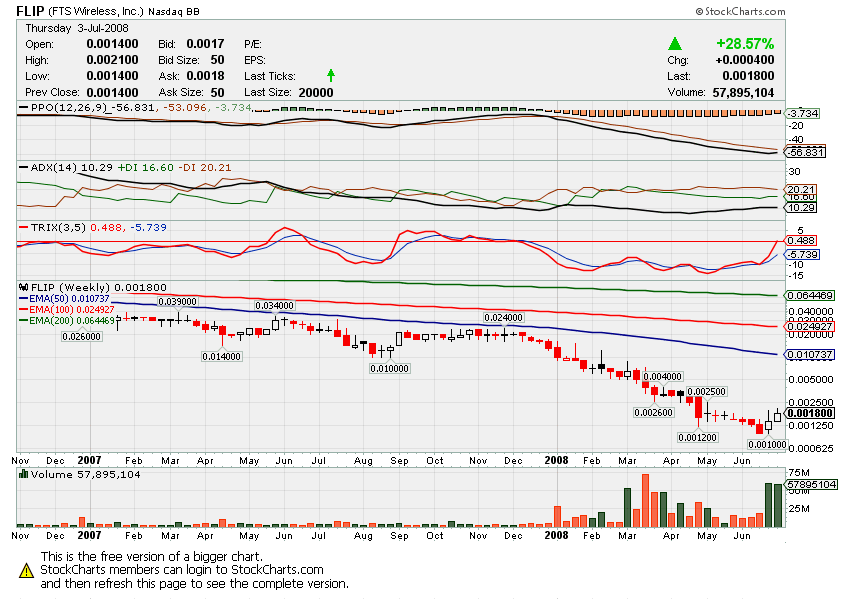This screenshot has width=850, height=600.
Task: Click the Nasdaq BB exchange label
Action: point(173,11)
